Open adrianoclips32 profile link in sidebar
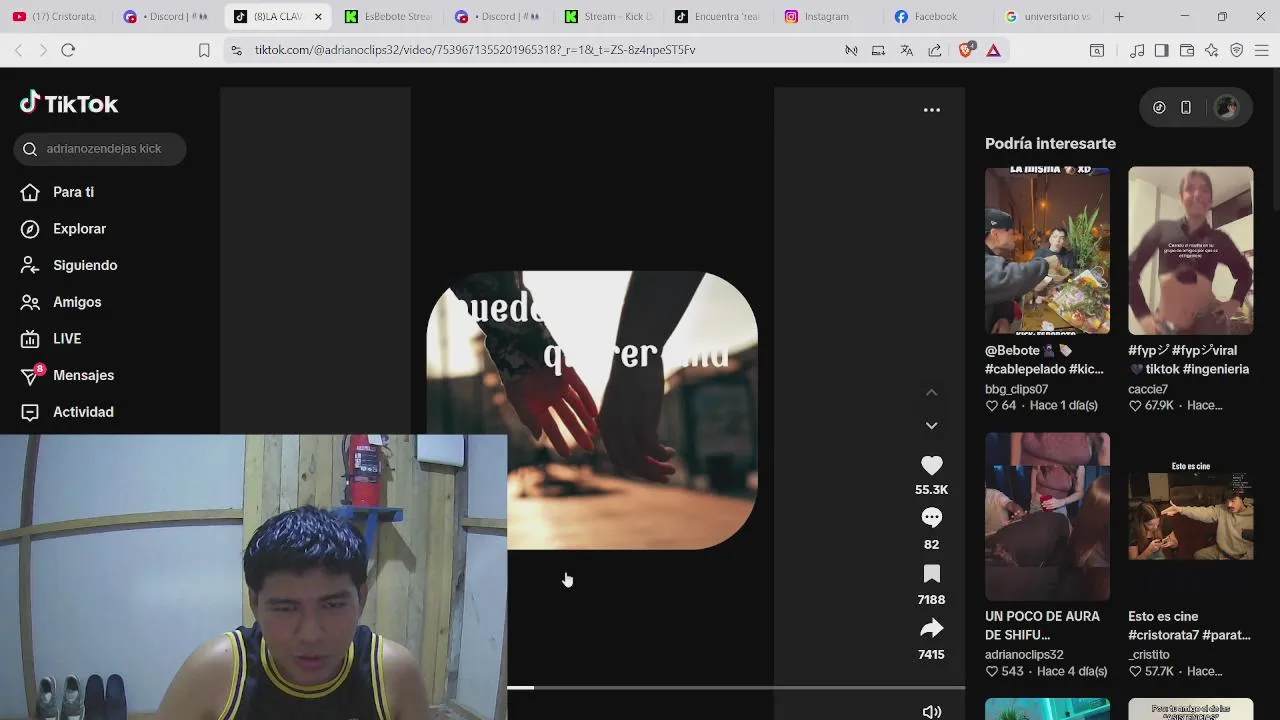 (1024, 655)
